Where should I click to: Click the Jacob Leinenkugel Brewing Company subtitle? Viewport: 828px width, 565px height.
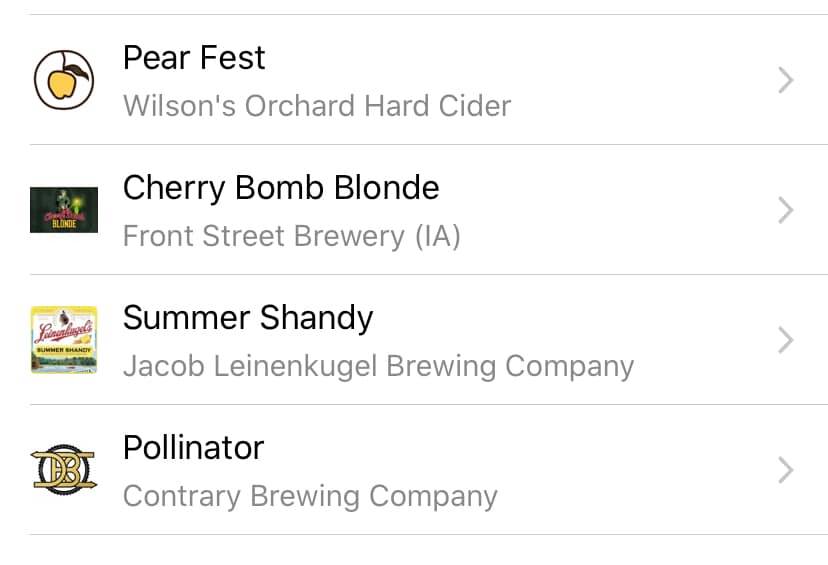378,366
